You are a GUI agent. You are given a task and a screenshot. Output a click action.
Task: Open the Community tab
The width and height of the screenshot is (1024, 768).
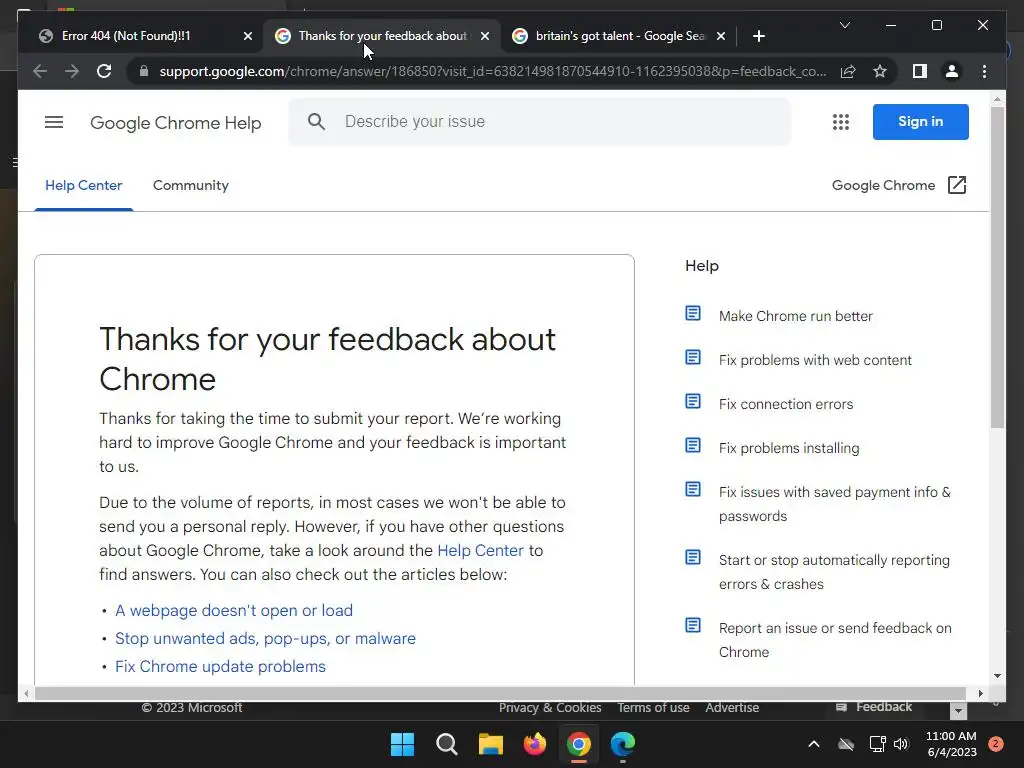(x=191, y=185)
